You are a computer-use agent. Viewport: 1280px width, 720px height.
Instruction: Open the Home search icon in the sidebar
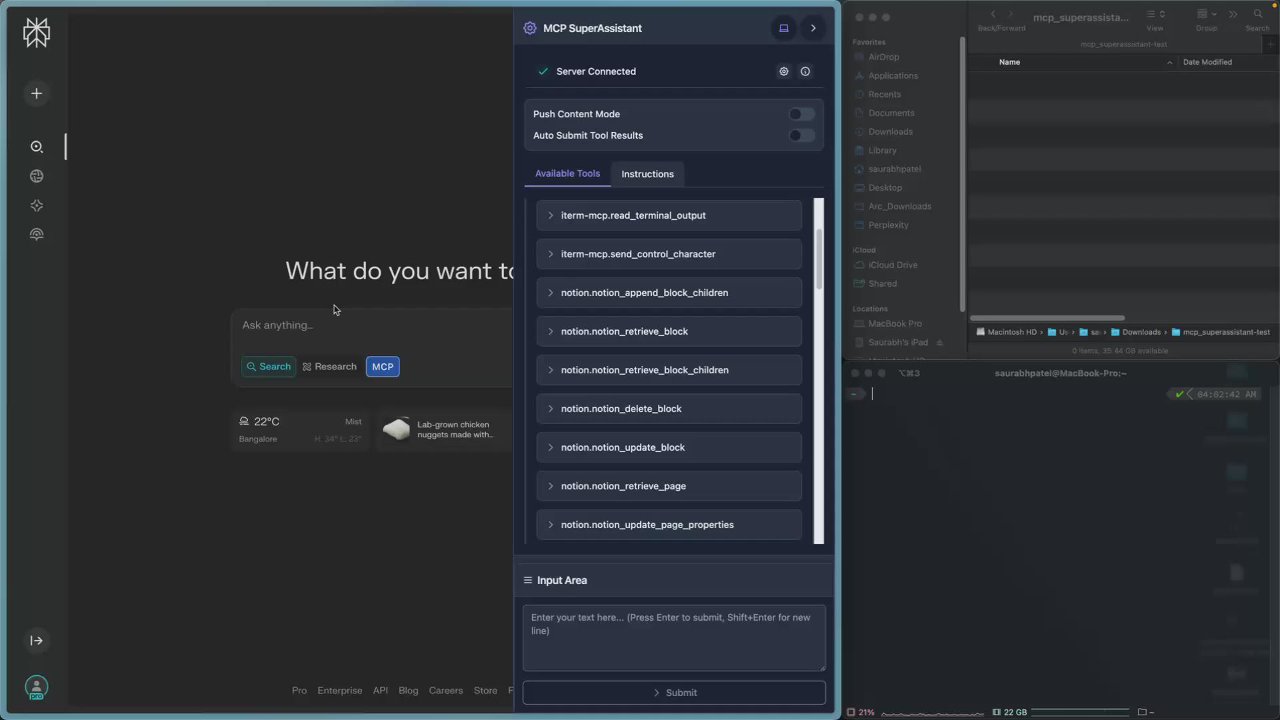click(x=36, y=147)
